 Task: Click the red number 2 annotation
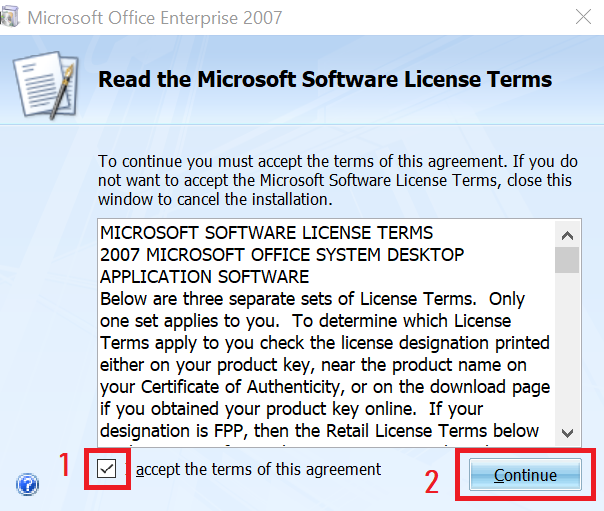pyautogui.click(x=432, y=481)
